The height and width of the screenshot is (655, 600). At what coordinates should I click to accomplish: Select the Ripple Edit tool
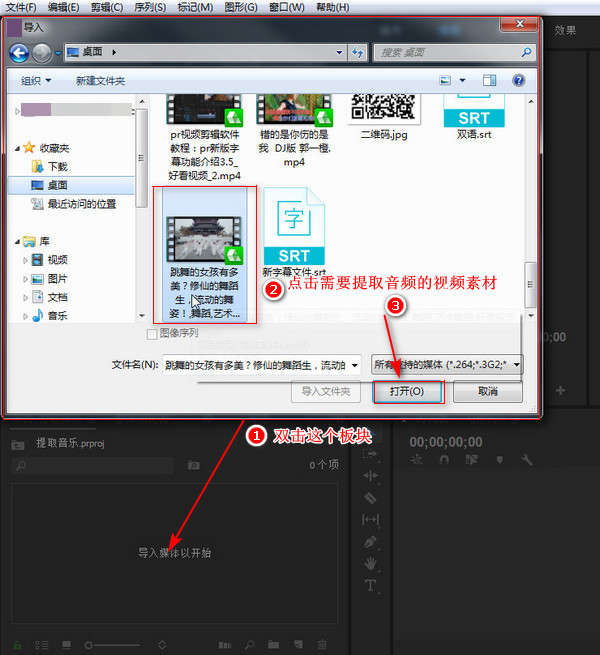371,476
